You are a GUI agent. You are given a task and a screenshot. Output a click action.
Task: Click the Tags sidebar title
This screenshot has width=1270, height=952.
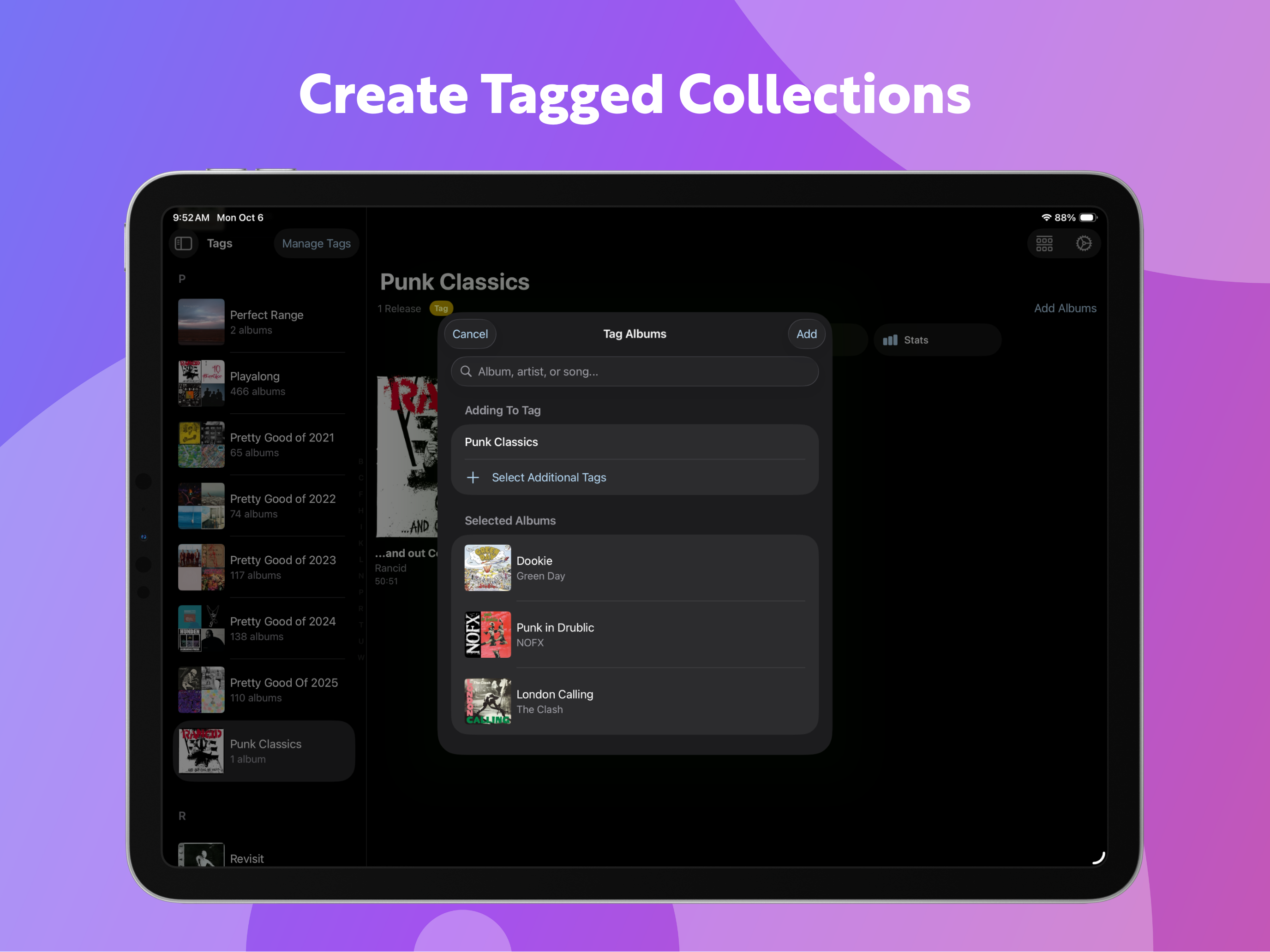pos(219,244)
